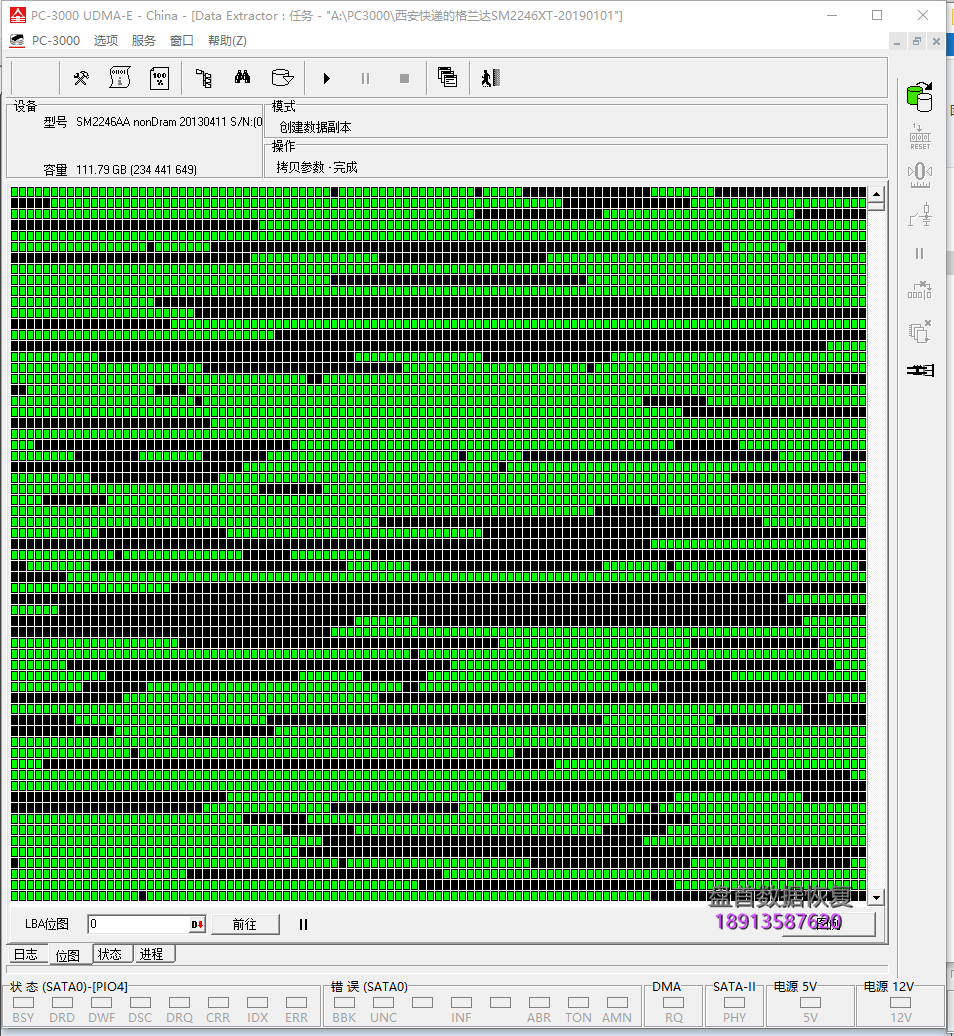
Task: Click the wrench and hammer tools icon
Action: coord(82,78)
